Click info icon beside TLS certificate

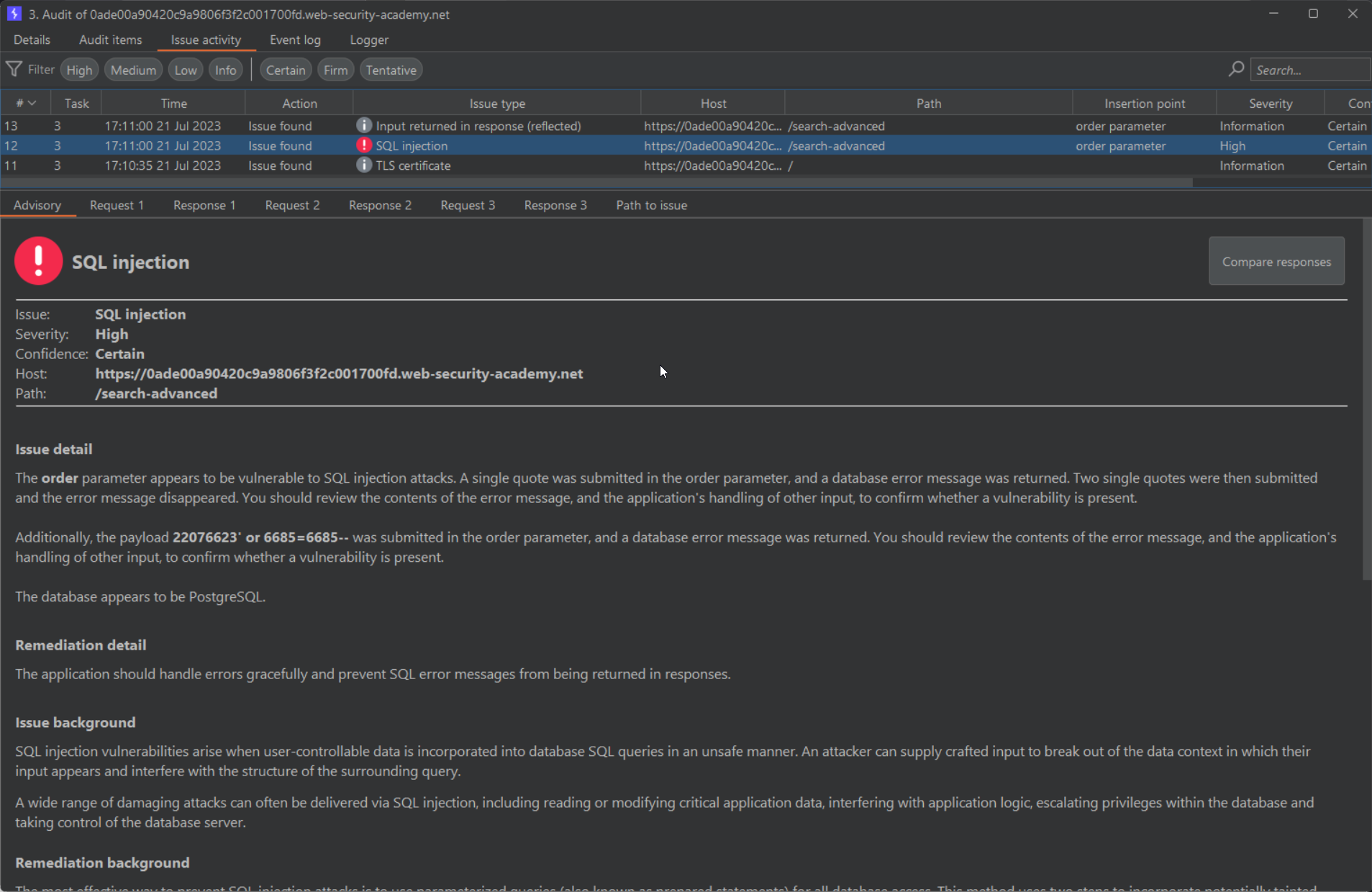click(364, 165)
